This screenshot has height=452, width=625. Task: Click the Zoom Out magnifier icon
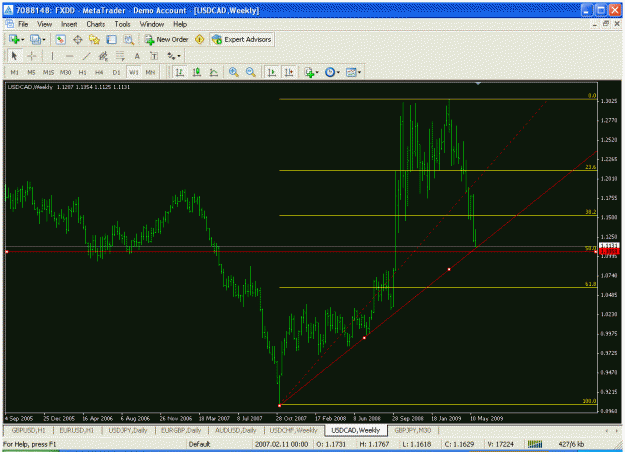251,72
